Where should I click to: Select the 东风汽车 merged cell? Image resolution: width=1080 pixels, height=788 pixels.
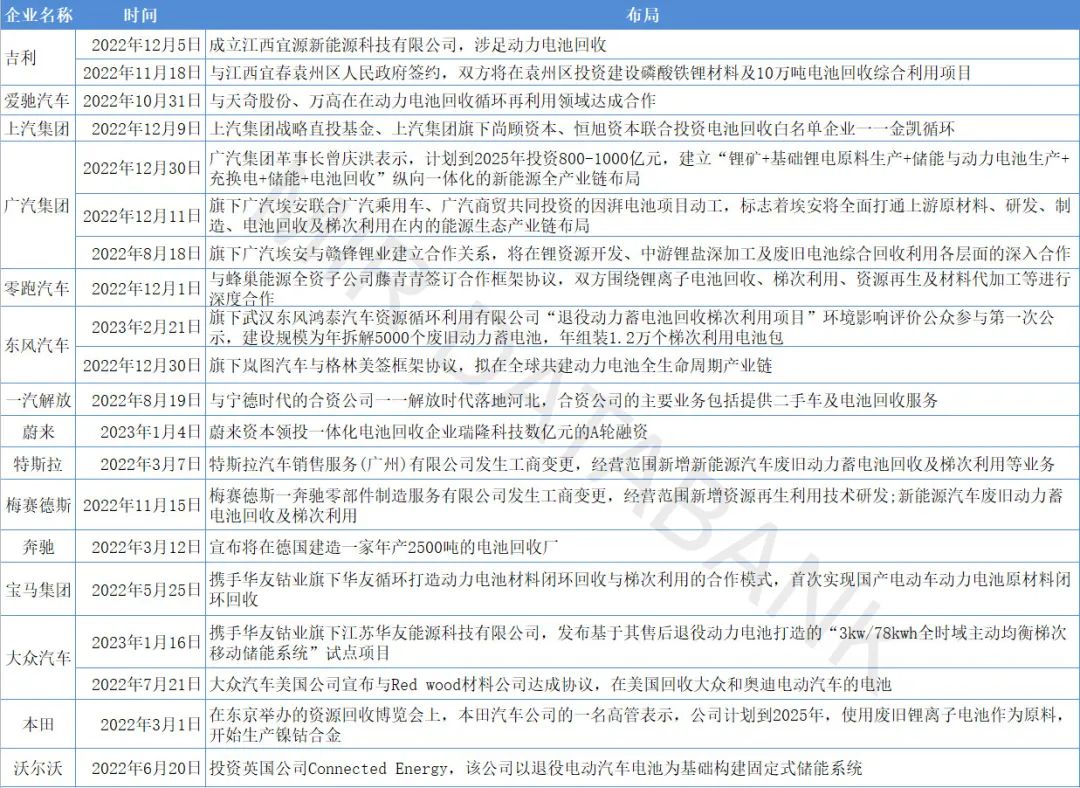pos(38,345)
